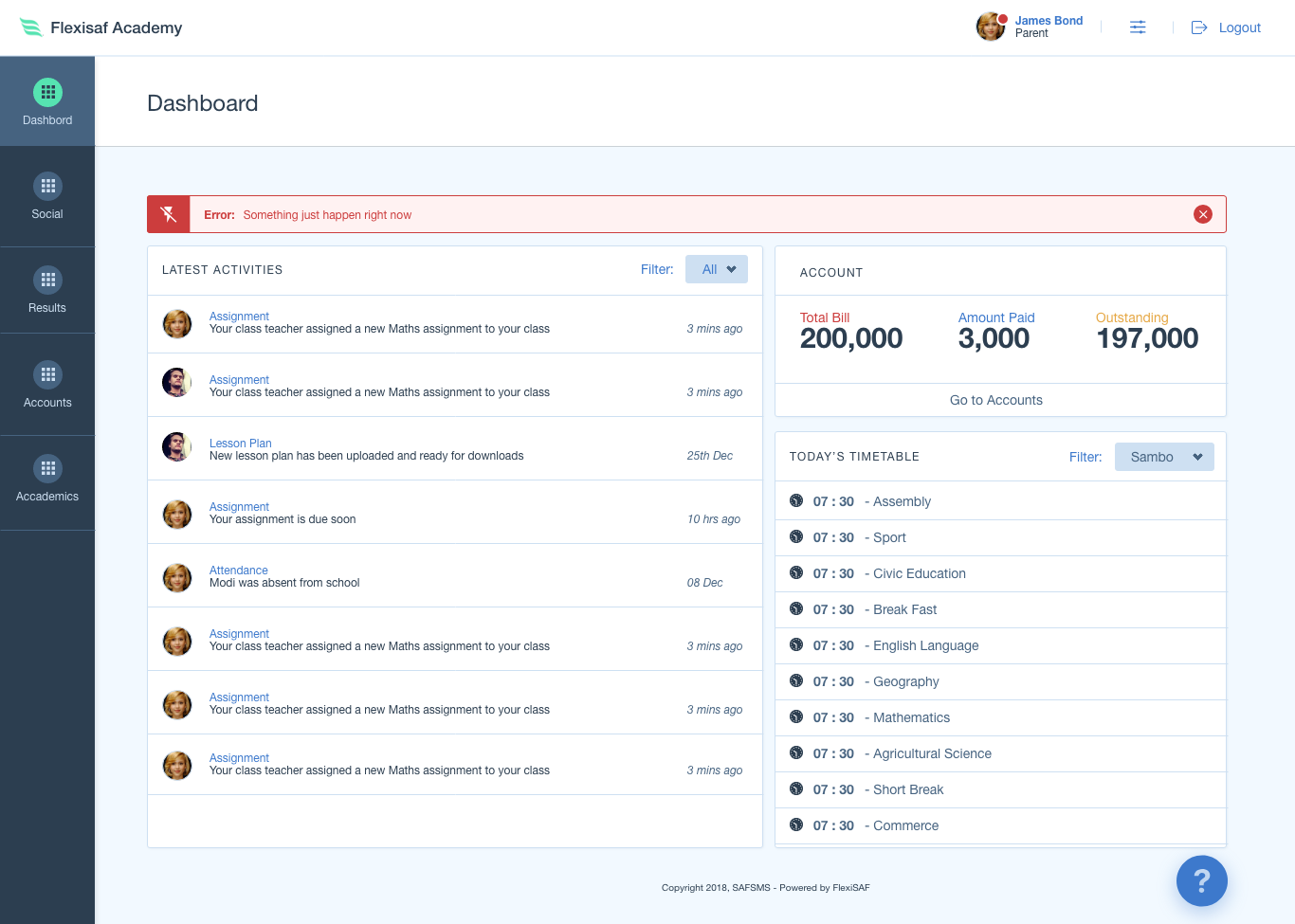Click the Social grid icon in sidebar
This screenshot has height=924, width=1295.
coord(47,186)
